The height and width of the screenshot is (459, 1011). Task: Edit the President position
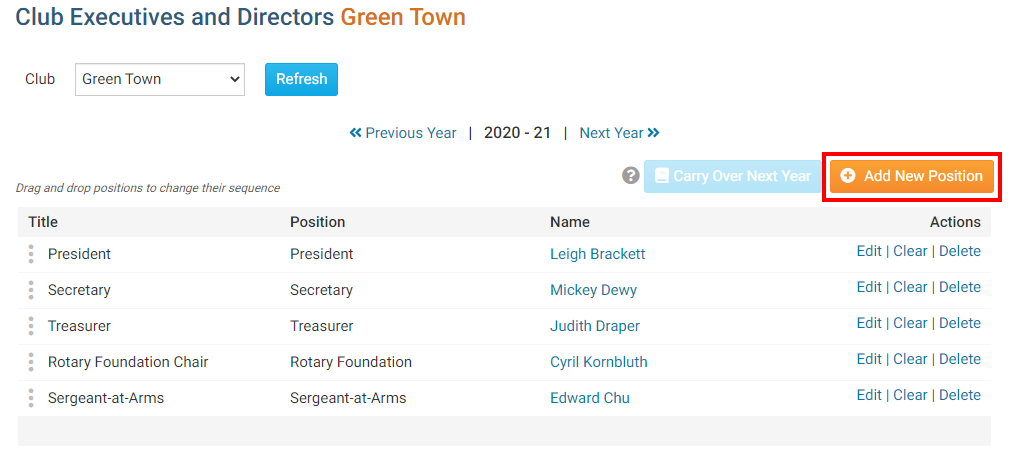point(869,251)
